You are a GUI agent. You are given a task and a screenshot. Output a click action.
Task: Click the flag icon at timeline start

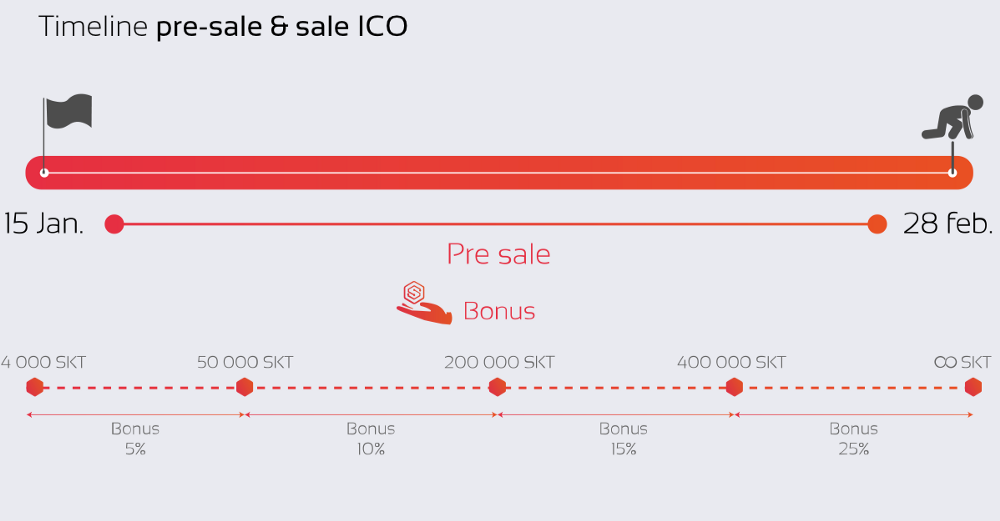69,112
